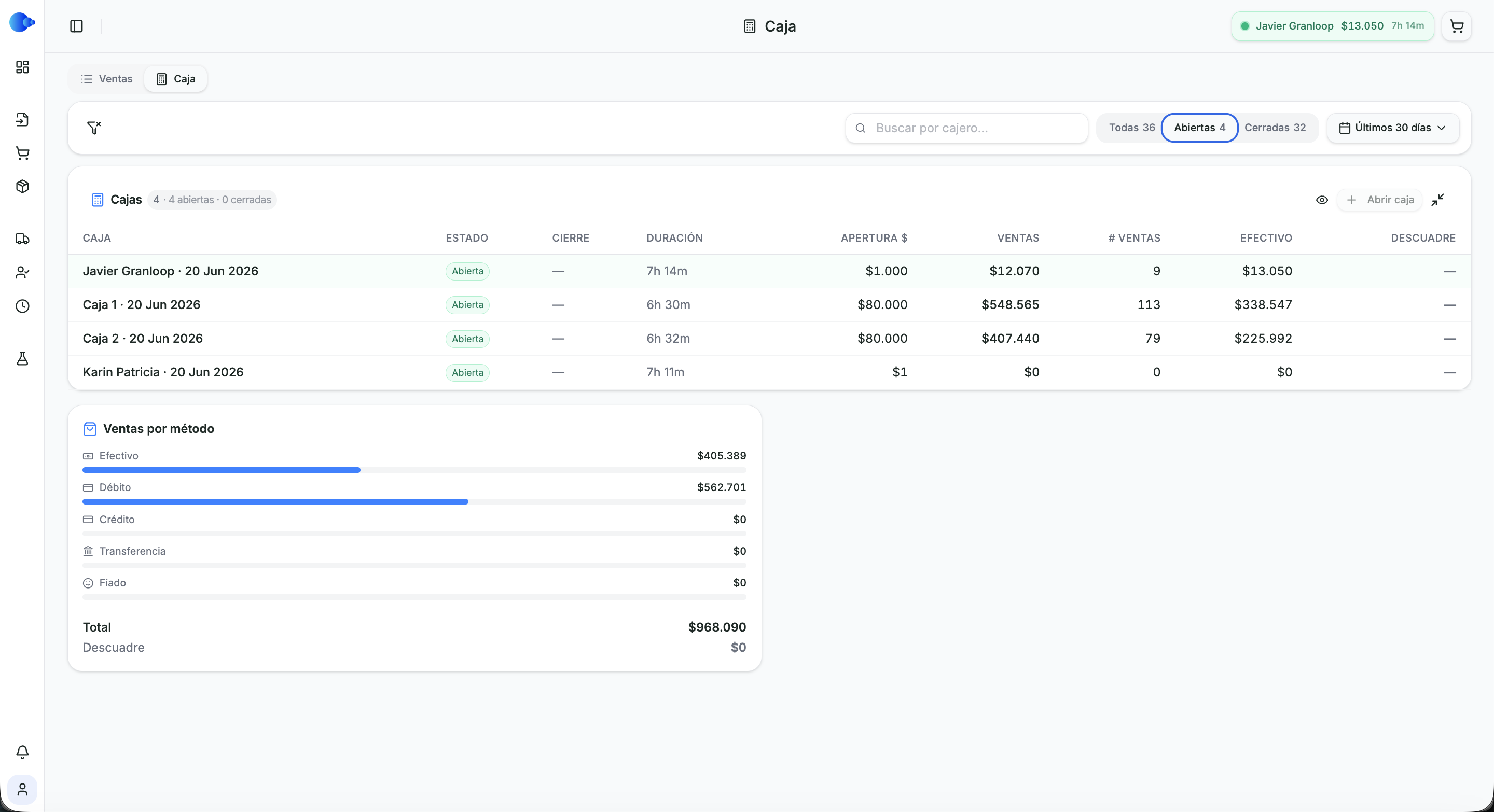This screenshot has height=812, width=1494.
Task: Click the Abierta badge in Caja 1 row
Action: point(467,305)
